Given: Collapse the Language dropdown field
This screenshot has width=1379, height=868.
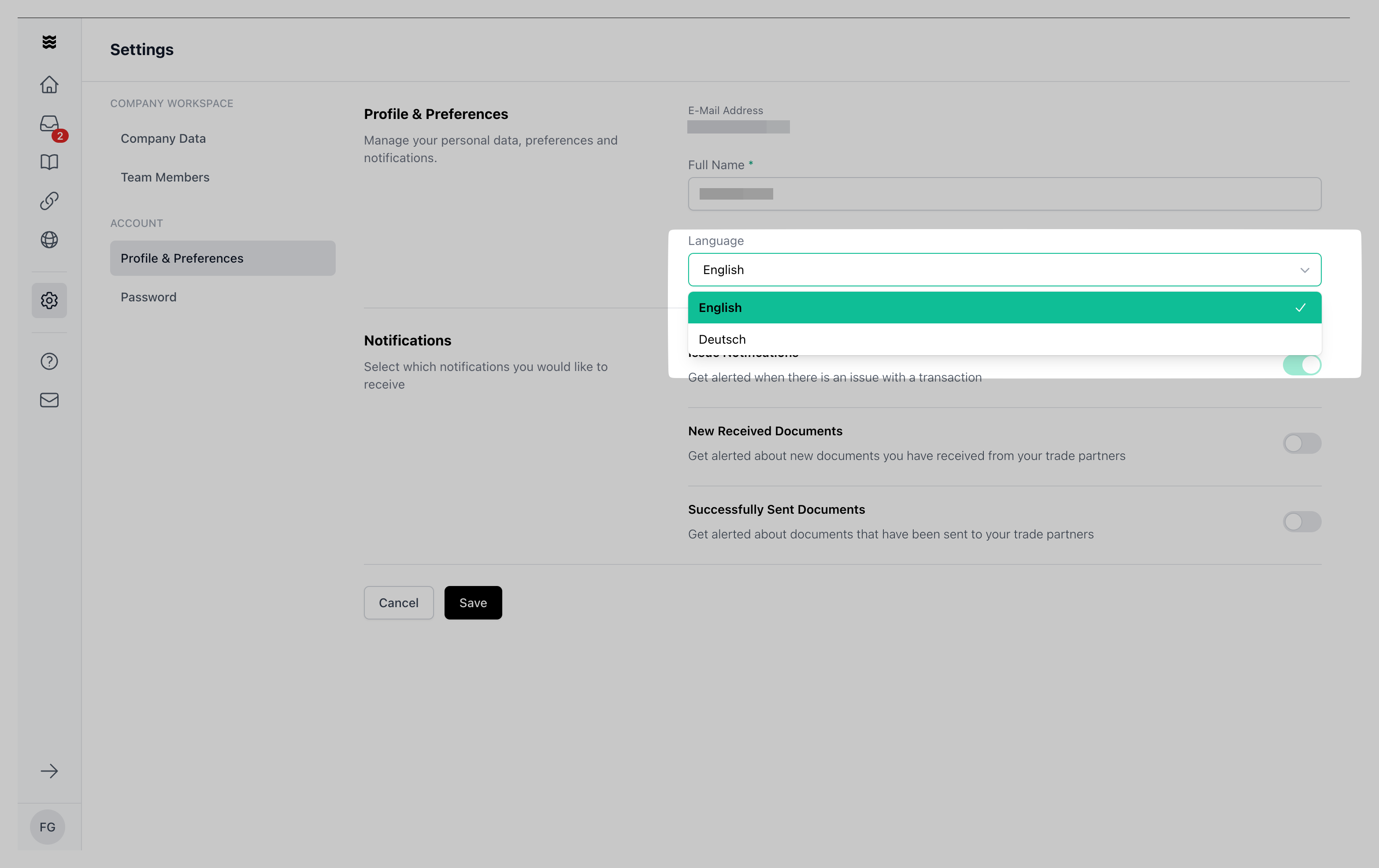Looking at the screenshot, I should click(1005, 270).
